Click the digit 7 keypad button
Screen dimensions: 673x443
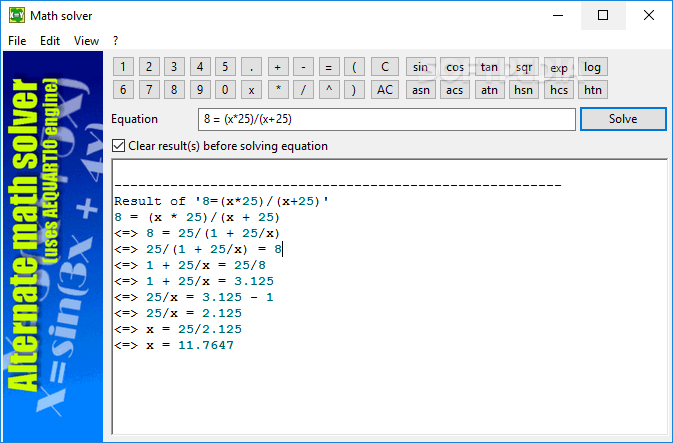[x=149, y=90]
